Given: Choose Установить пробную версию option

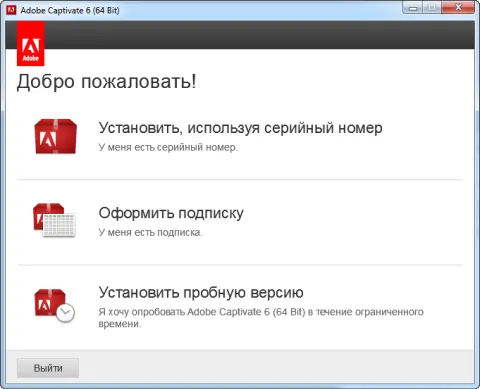Looking at the screenshot, I should click(x=201, y=293).
